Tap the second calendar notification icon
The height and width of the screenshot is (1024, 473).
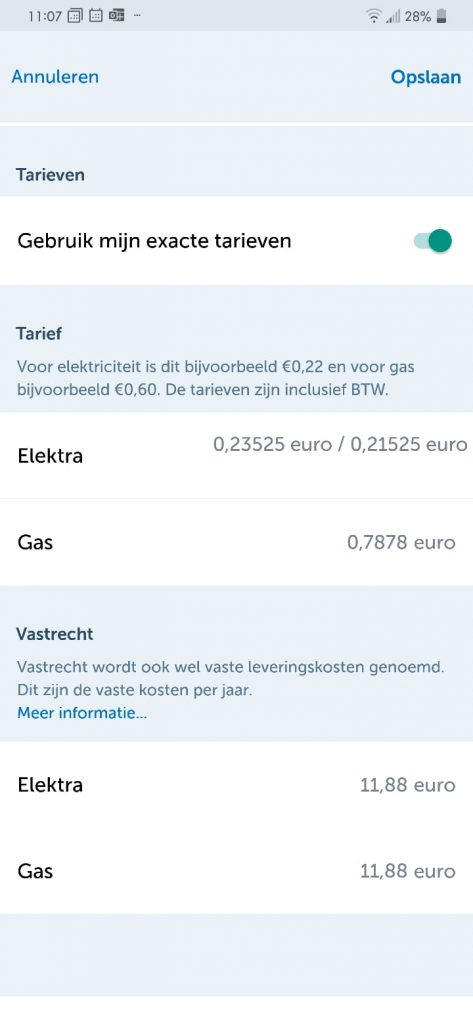click(x=95, y=16)
